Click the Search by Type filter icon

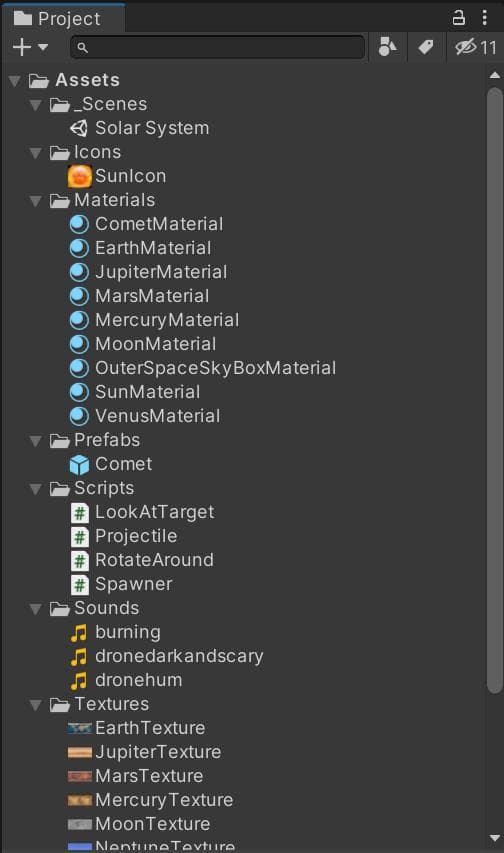388,47
